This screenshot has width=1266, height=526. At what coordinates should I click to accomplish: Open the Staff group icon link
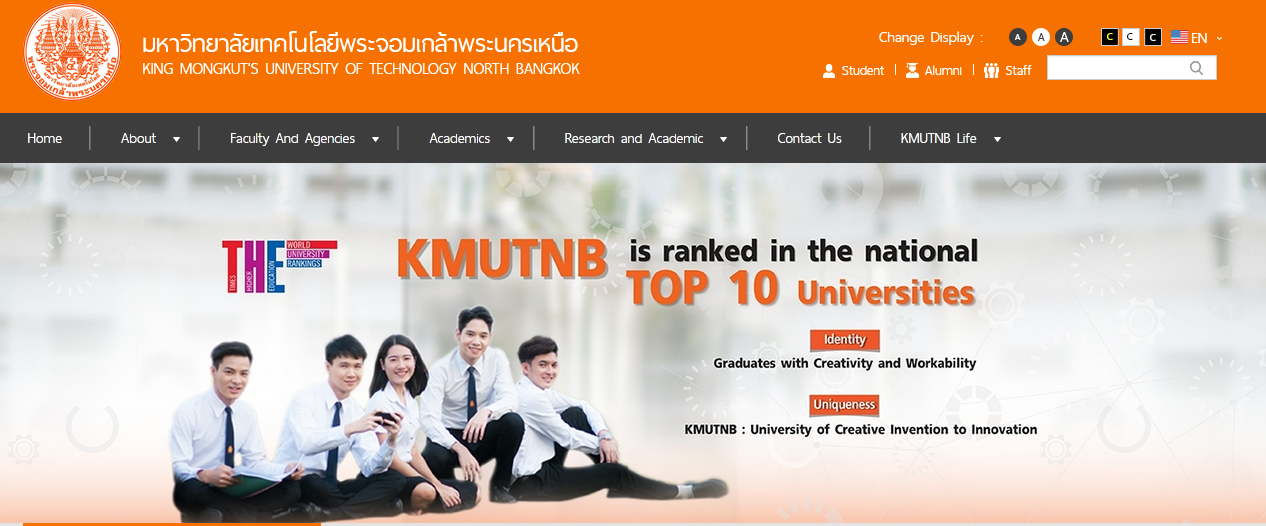coord(992,70)
